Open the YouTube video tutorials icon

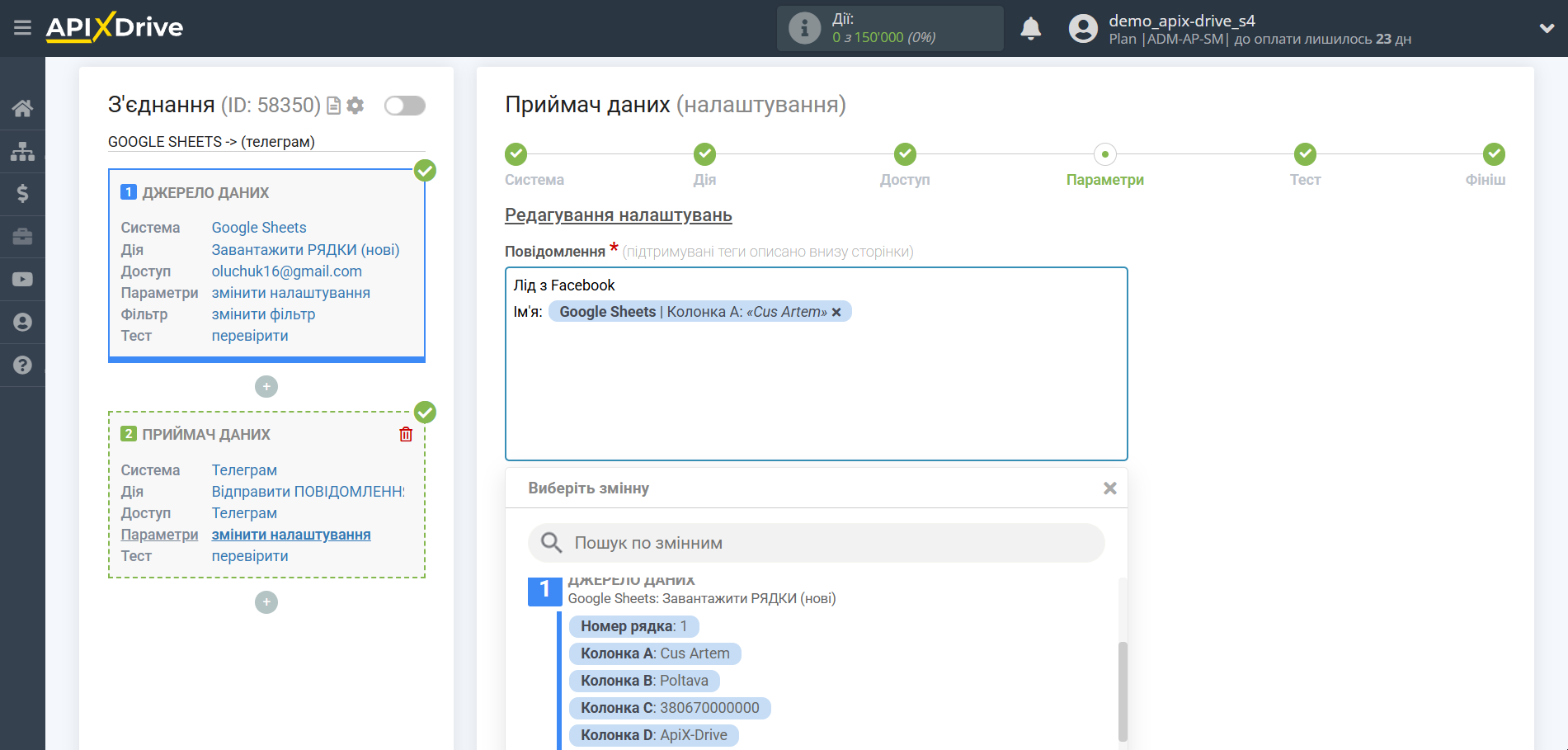tap(22, 280)
